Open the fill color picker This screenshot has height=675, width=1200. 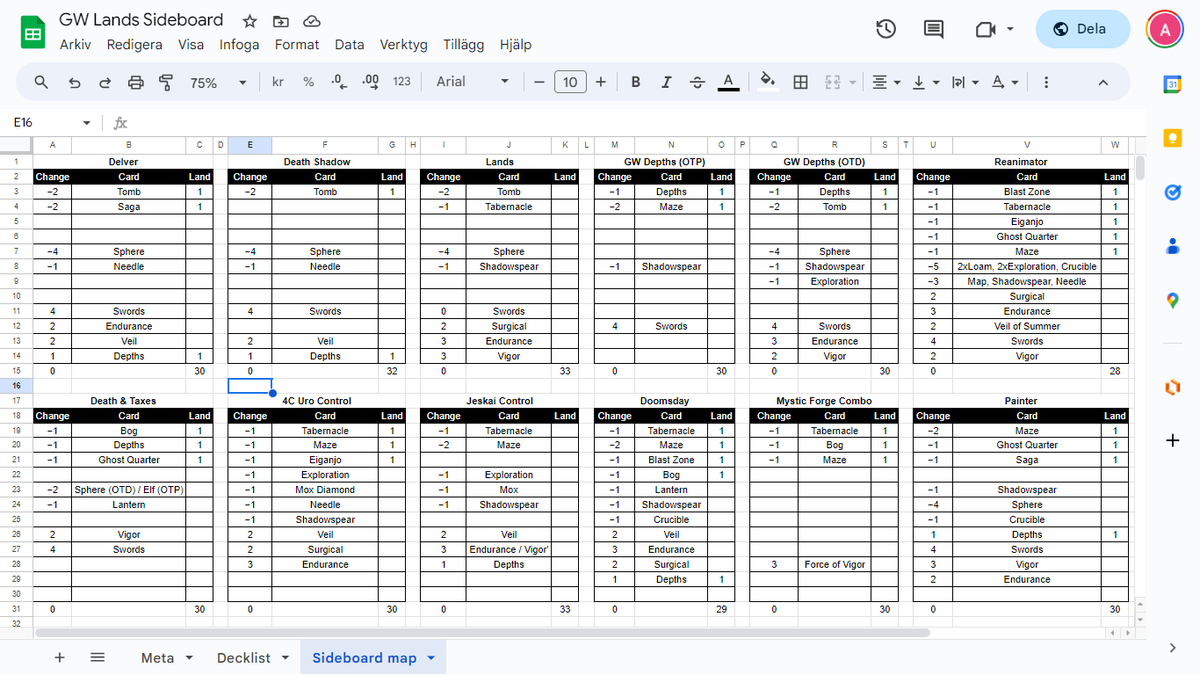click(768, 82)
